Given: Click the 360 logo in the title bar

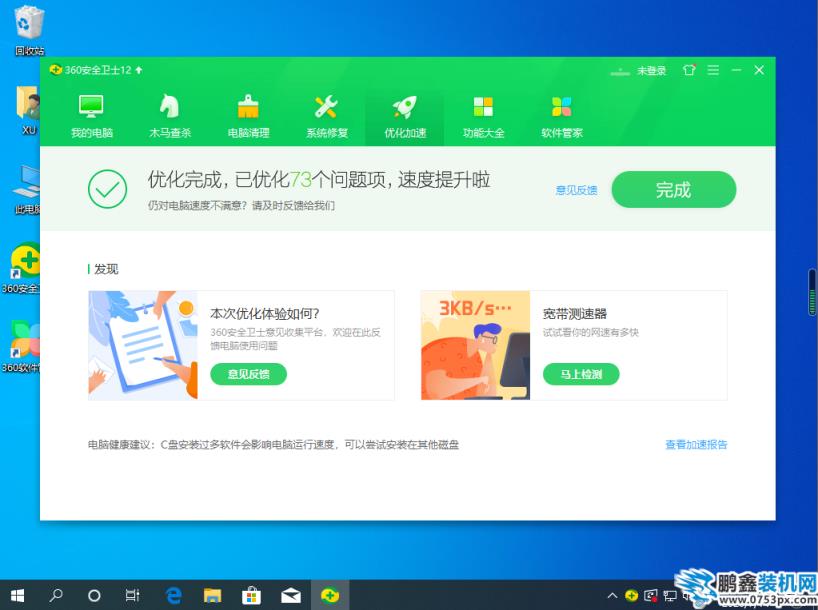Looking at the screenshot, I should click(55, 69).
